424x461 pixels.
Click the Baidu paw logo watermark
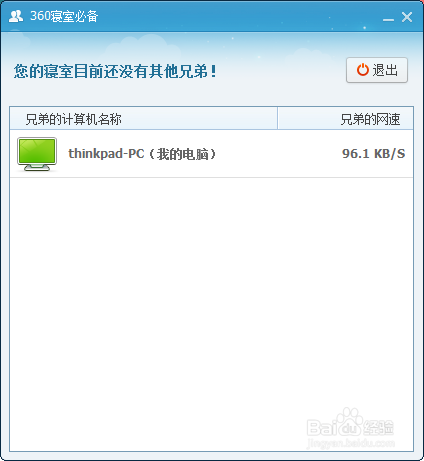pyautogui.click(x=349, y=421)
